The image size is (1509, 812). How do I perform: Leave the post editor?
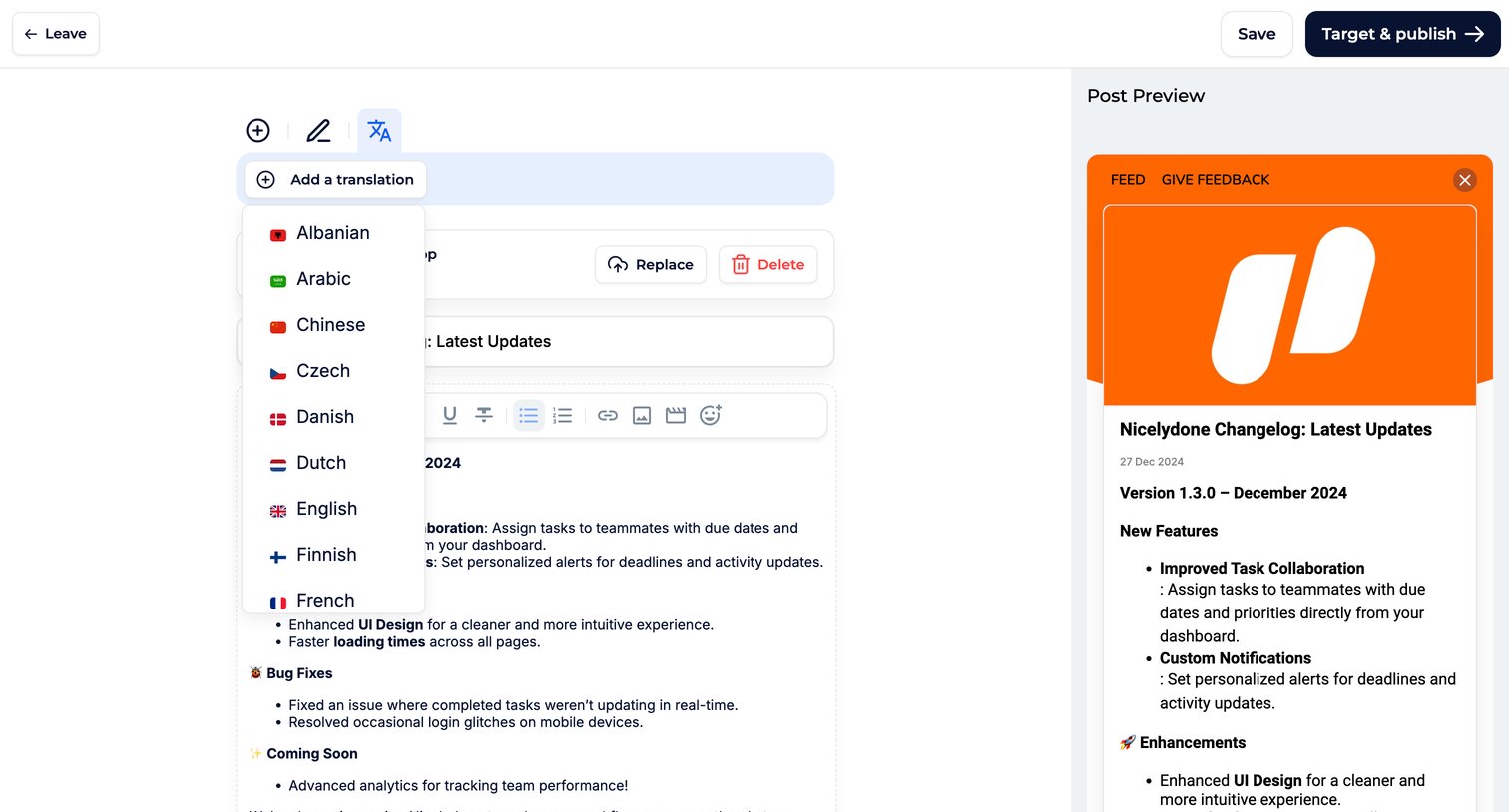(56, 34)
